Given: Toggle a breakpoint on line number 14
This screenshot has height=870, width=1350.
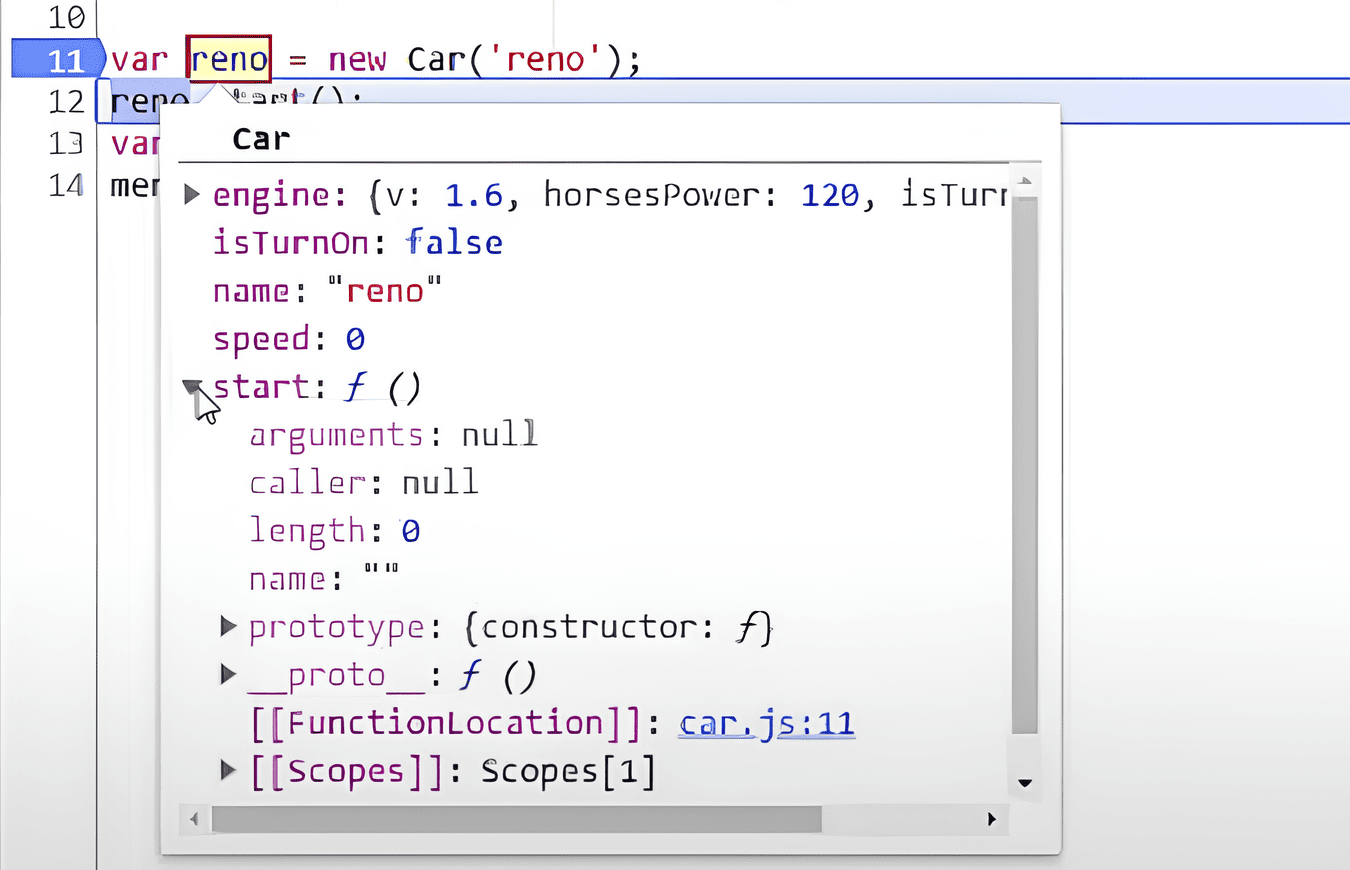Looking at the screenshot, I should 66,186.
